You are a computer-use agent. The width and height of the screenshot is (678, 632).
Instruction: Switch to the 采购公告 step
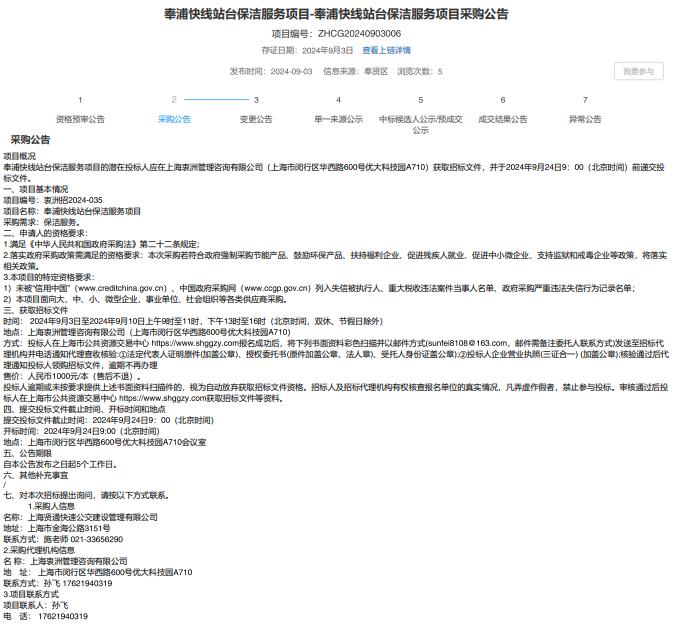pyautogui.click(x=174, y=119)
